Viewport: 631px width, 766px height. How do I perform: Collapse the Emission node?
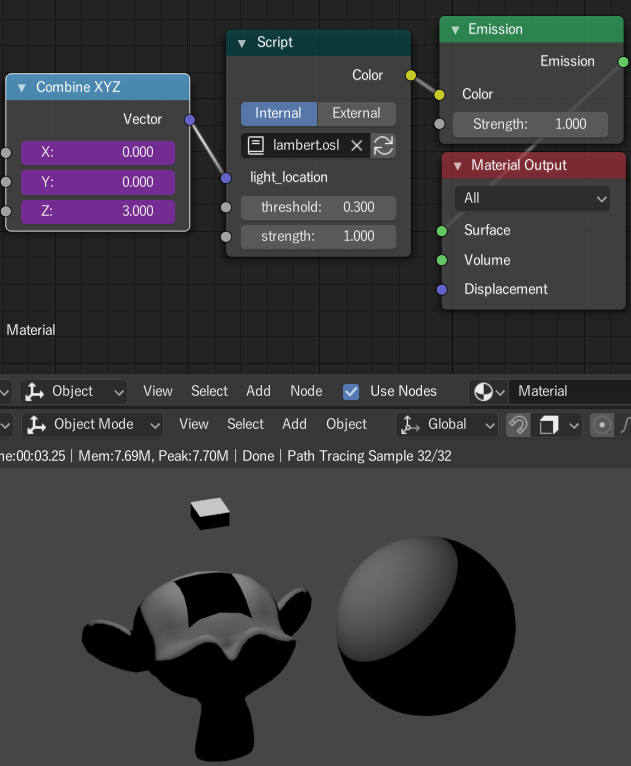[x=455, y=30]
